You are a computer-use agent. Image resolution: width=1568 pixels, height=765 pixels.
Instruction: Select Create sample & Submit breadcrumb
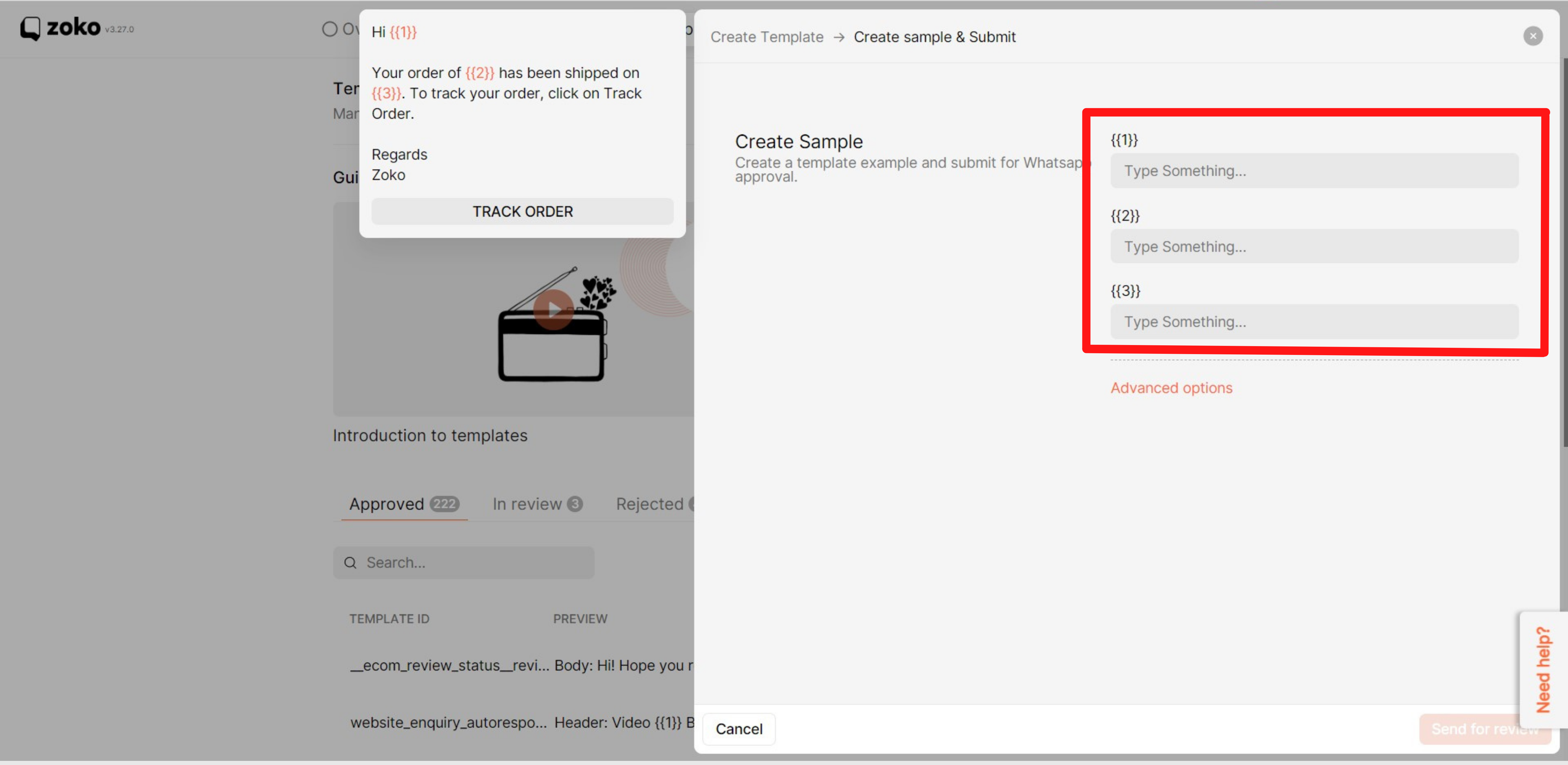(x=934, y=37)
